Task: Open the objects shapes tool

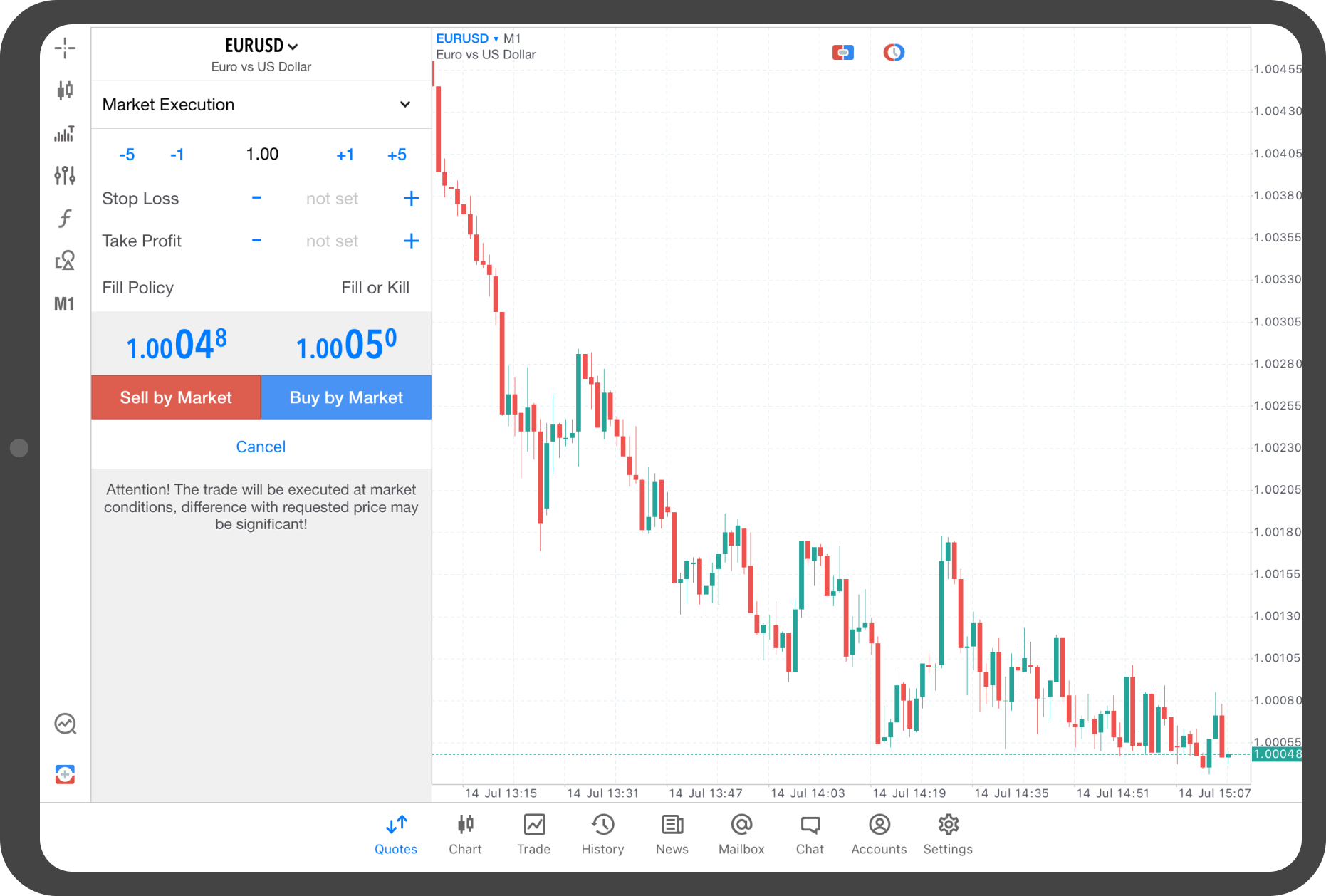Action: click(x=65, y=261)
